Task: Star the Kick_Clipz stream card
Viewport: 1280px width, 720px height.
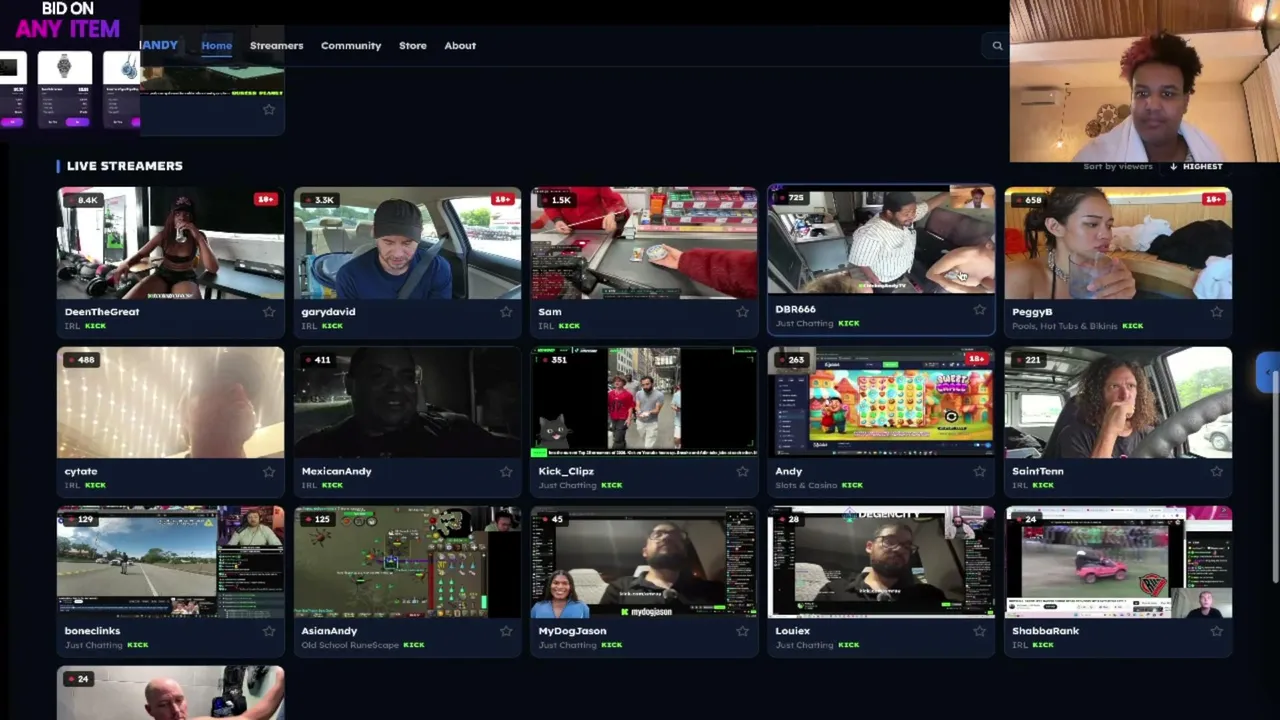Action: [743, 471]
